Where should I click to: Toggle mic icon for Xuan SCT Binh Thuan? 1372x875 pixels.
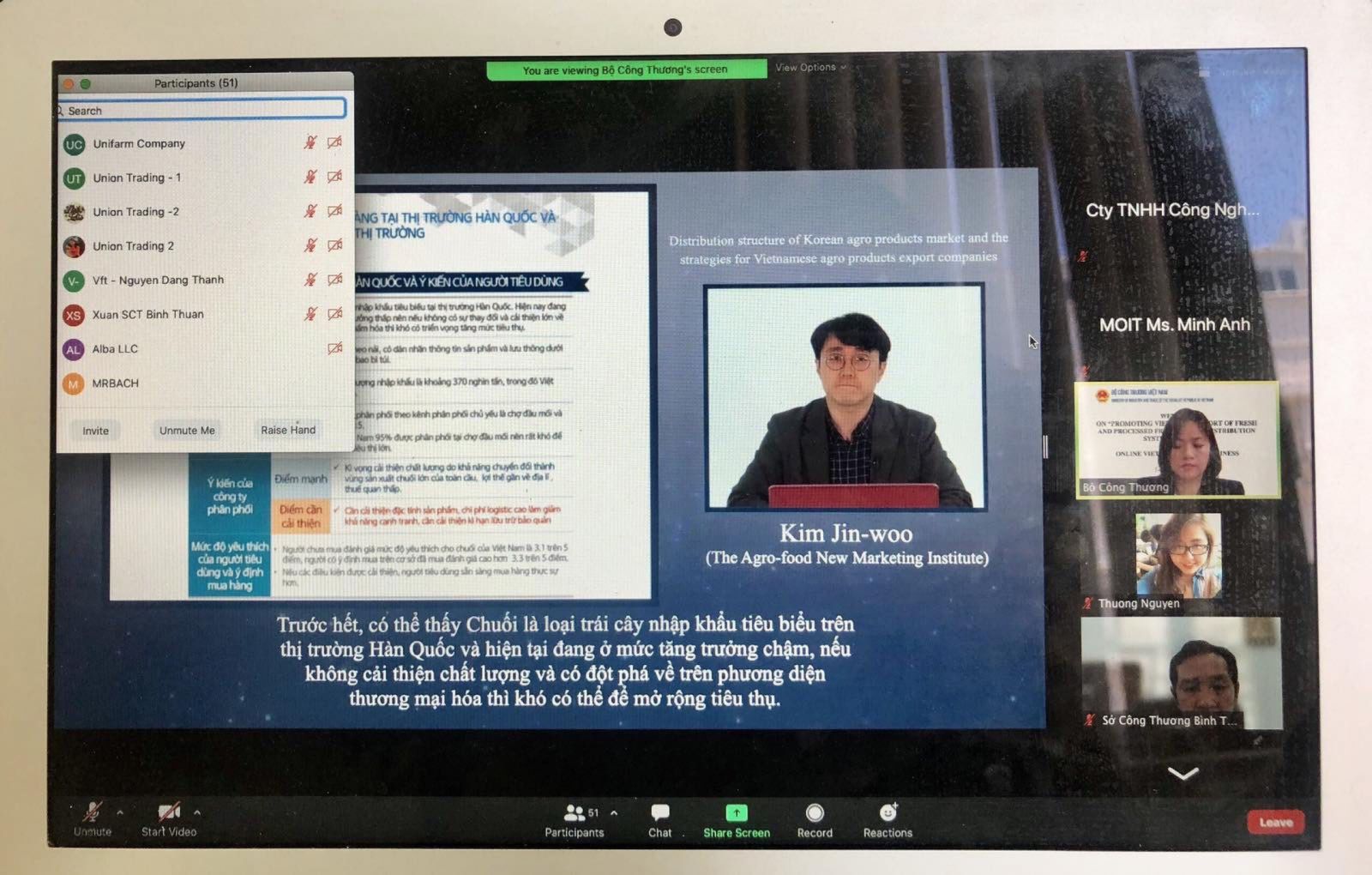pos(310,314)
